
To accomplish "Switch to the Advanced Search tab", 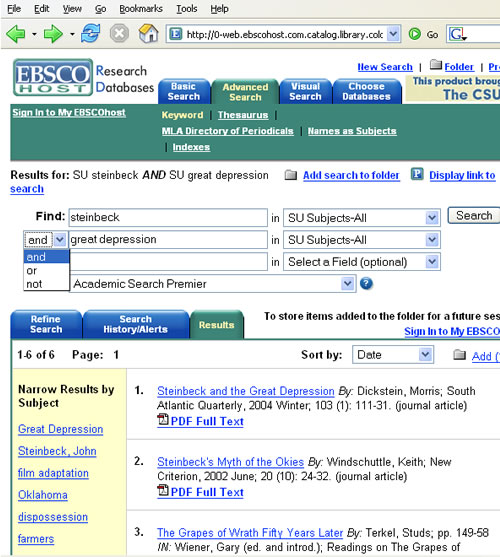I will pyautogui.click(x=245, y=92).
